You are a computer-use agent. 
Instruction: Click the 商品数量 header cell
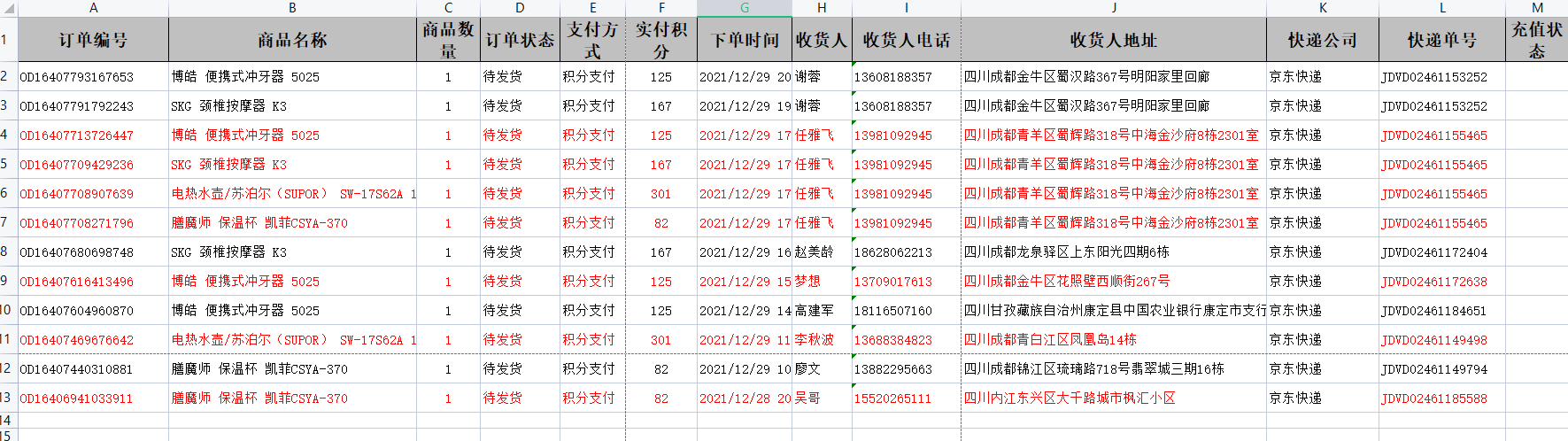tap(448, 40)
